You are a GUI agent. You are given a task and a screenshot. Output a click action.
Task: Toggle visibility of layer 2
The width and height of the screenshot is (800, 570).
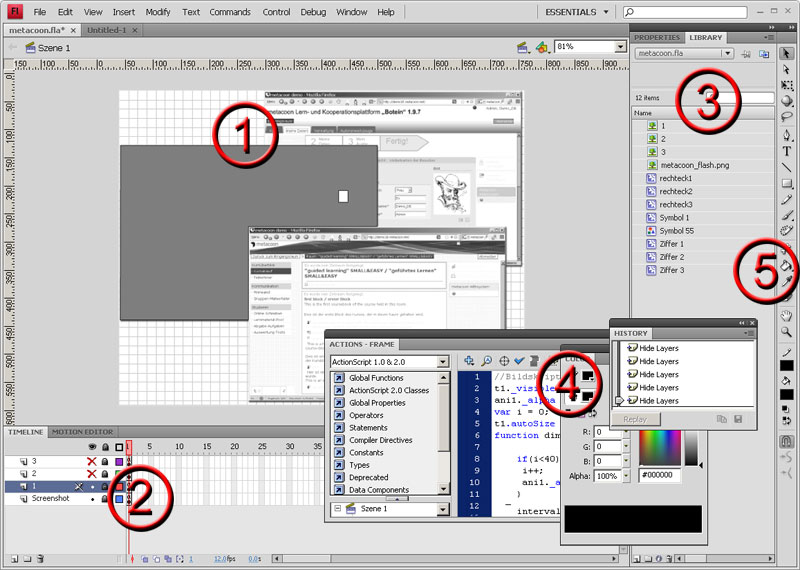click(x=92, y=473)
